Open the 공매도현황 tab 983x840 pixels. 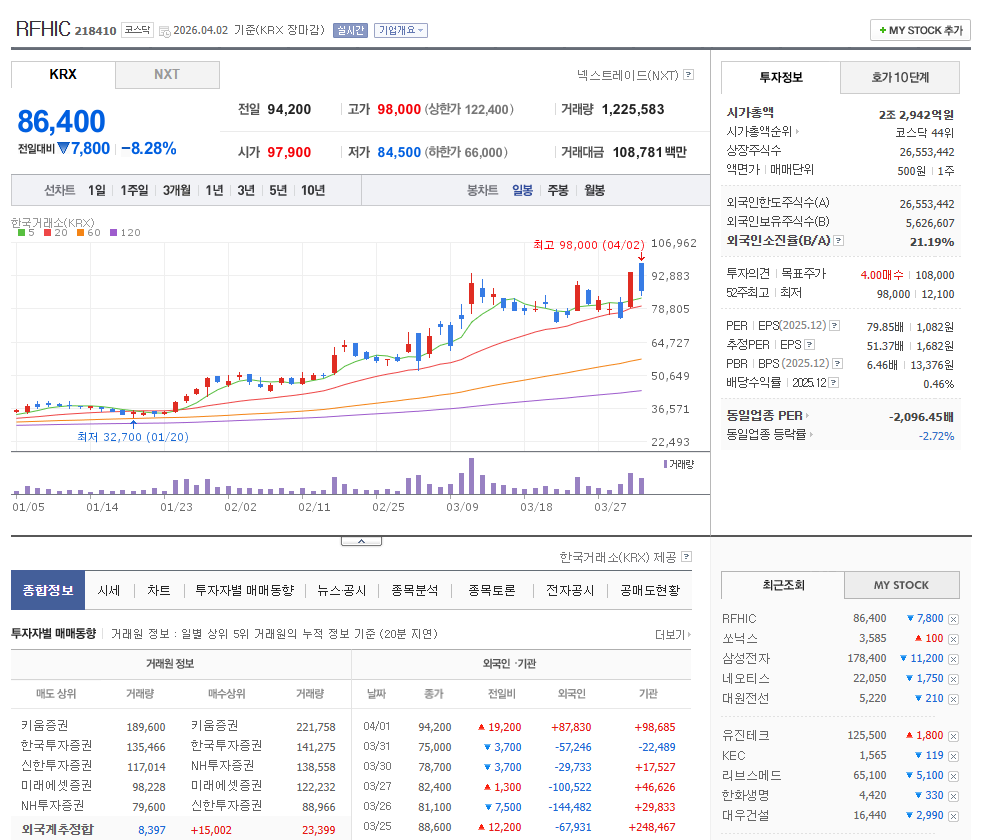pyautogui.click(x=650, y=591)
